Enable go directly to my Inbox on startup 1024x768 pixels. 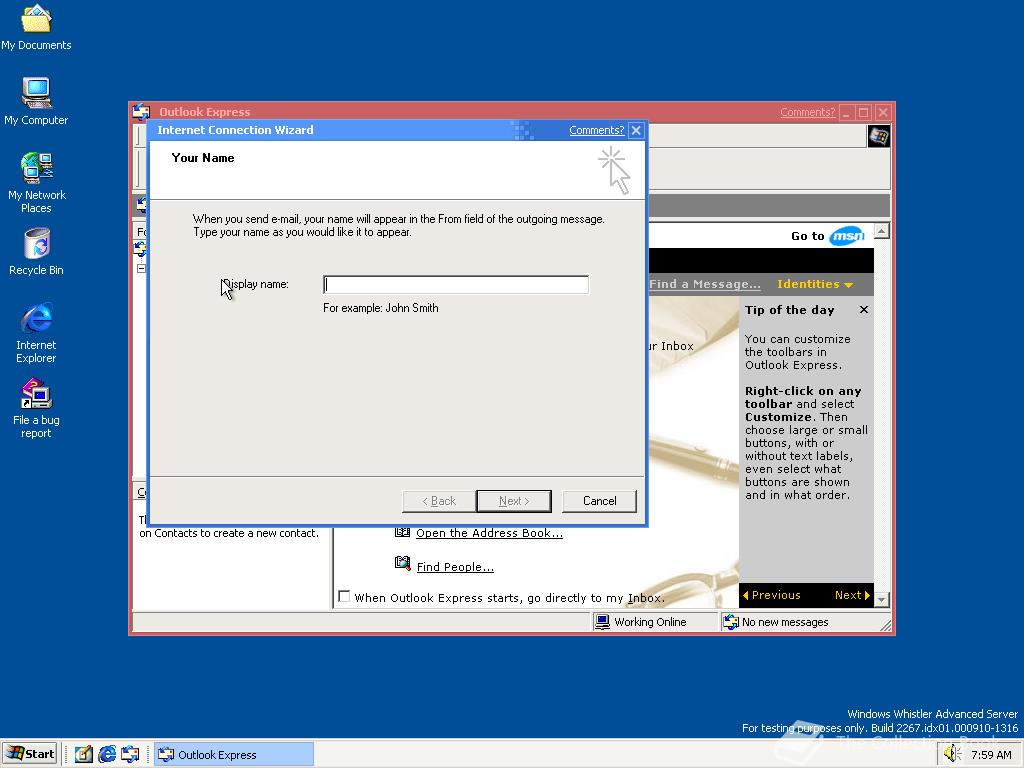(x=344, y=597)
